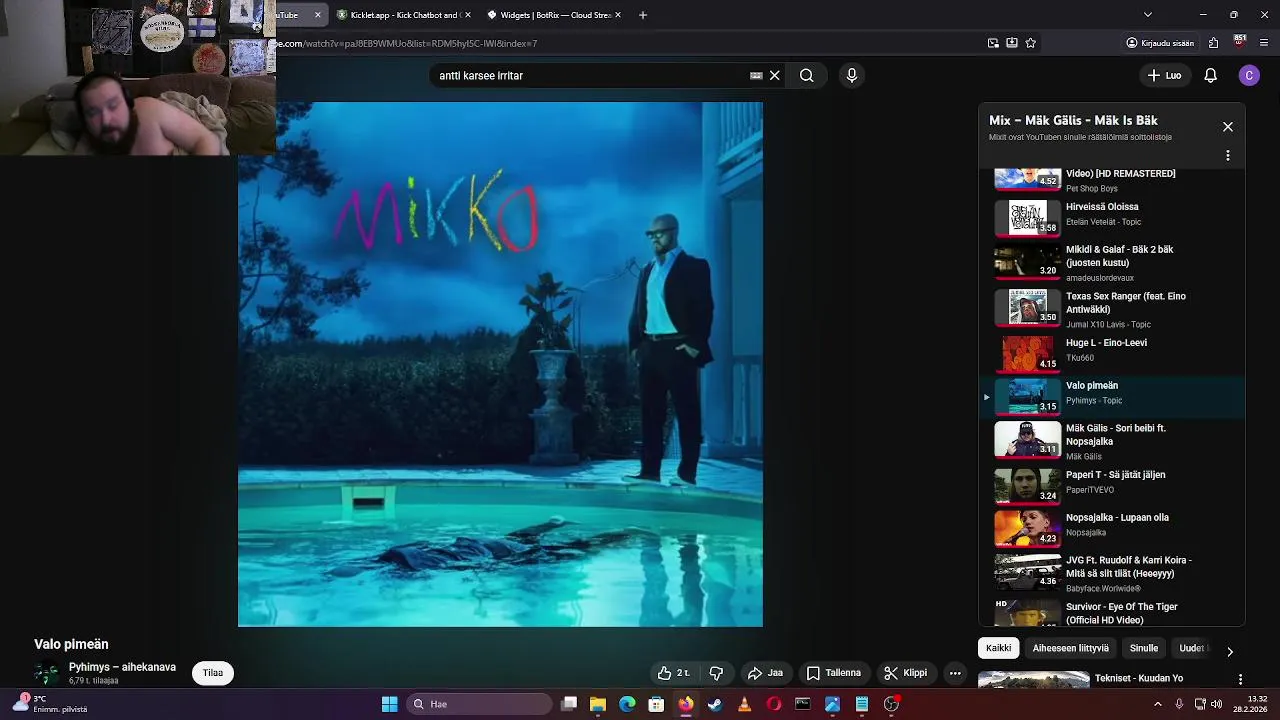Open Steam from the taskbar
Viewport: 1280px width, 720px height.
click(x=715, y=704)
